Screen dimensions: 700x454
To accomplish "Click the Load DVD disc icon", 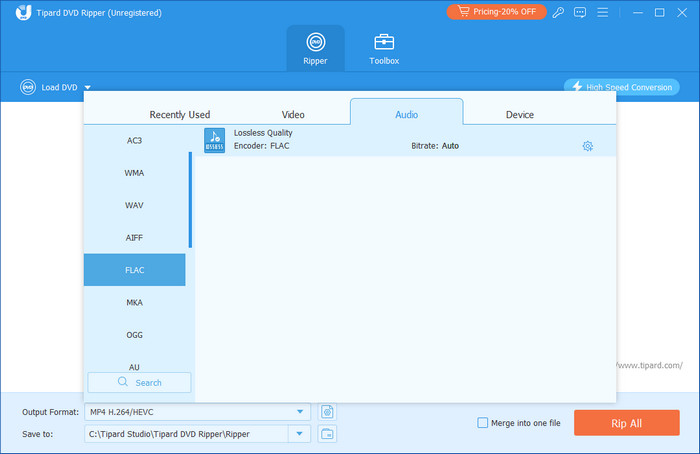I will 28,87.
